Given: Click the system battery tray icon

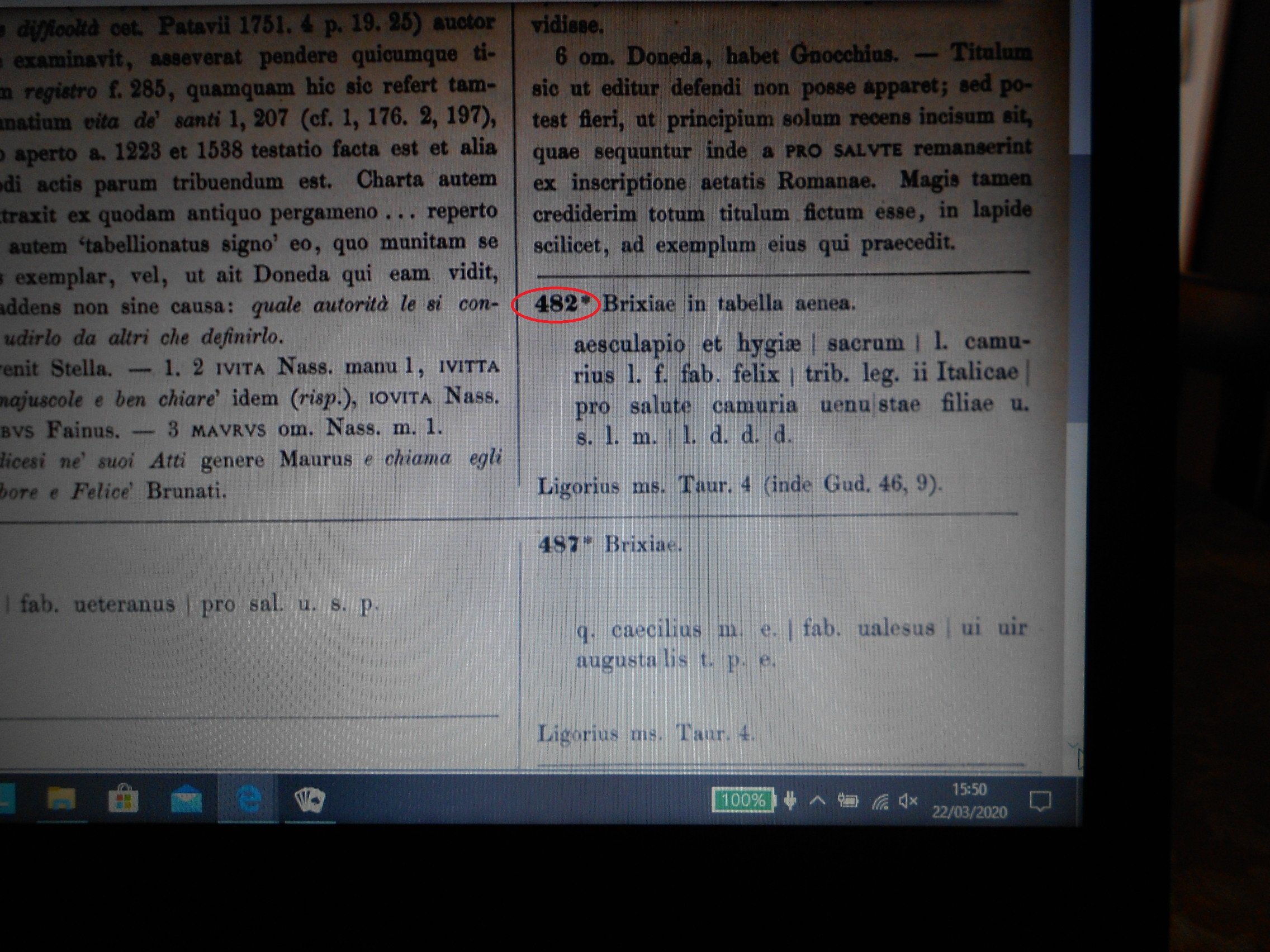Looking at the screenshot, I should pyautogui.click(x=847, y=801).
